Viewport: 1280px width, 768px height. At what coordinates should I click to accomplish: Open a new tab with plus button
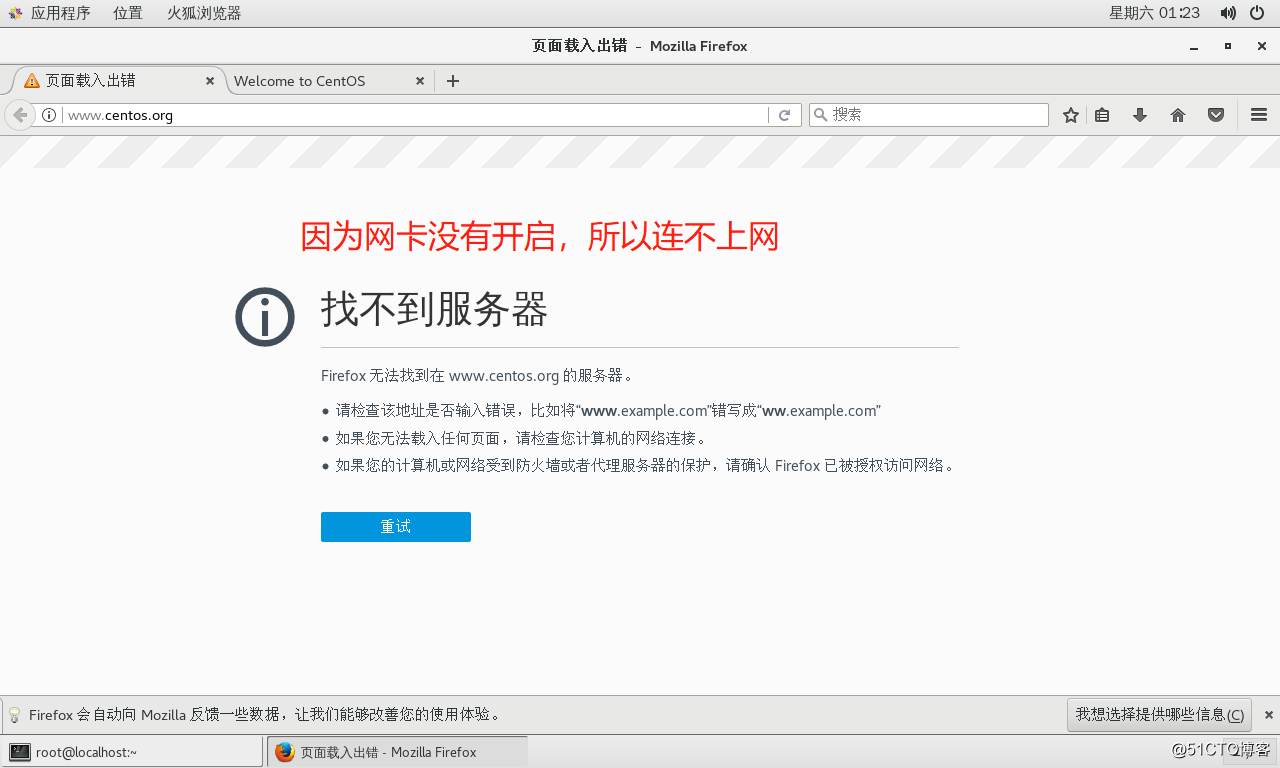(453, 81)
